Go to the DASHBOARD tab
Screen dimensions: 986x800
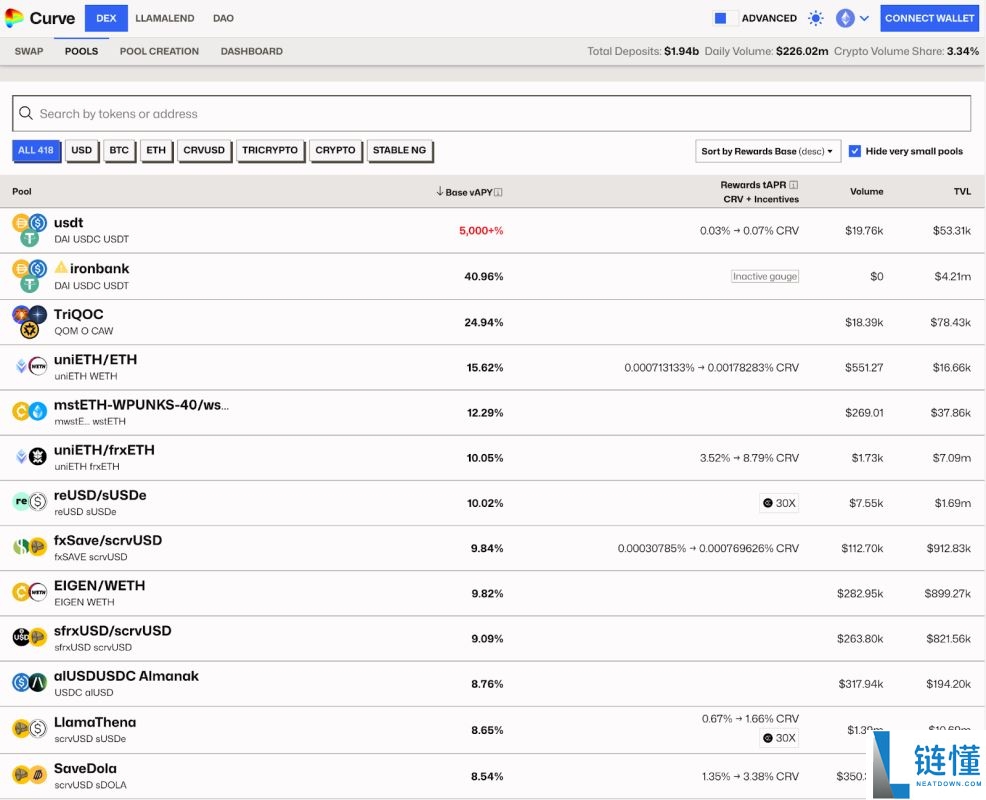pos(252,51)
